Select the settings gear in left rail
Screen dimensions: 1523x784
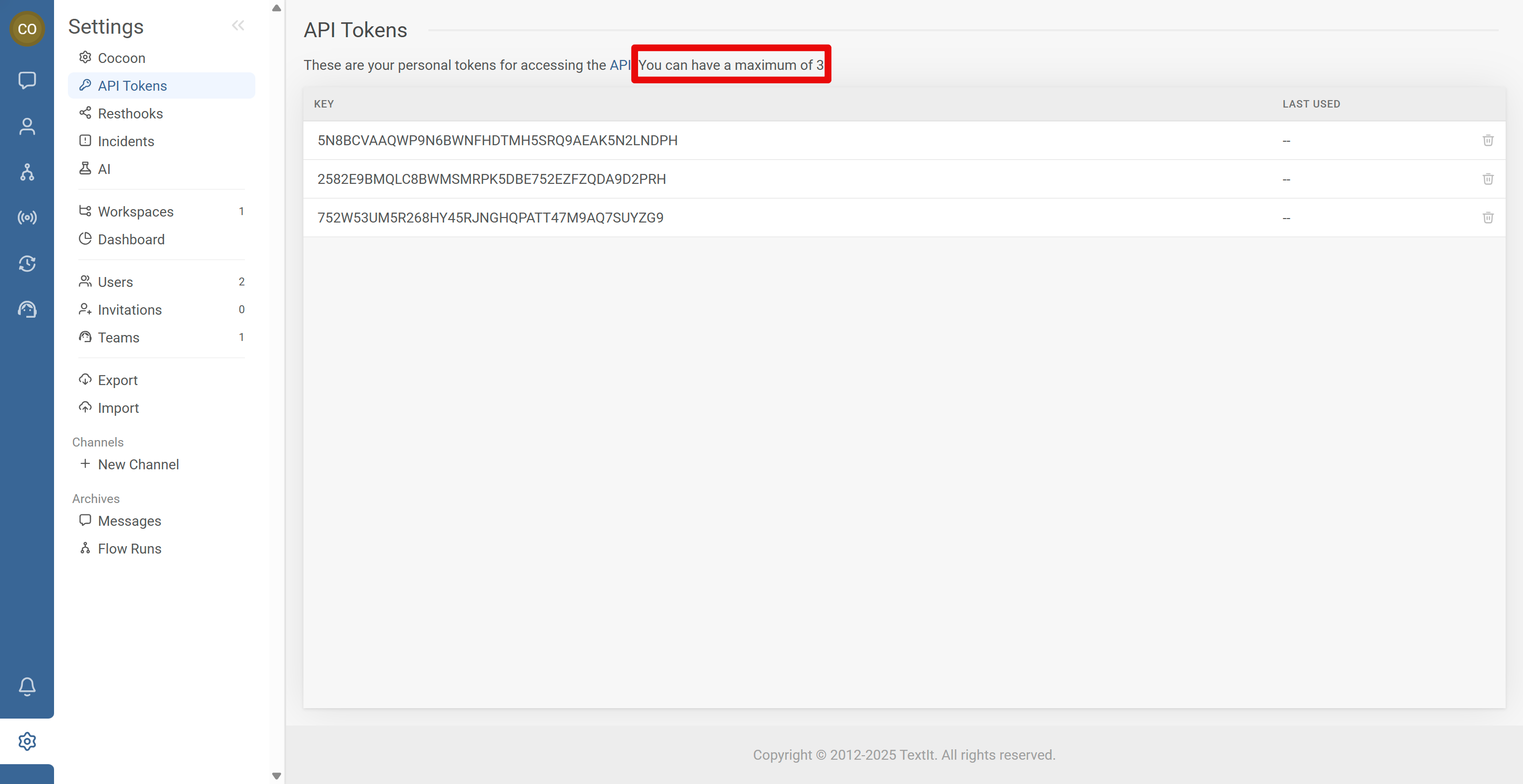(x=27, y=741)
